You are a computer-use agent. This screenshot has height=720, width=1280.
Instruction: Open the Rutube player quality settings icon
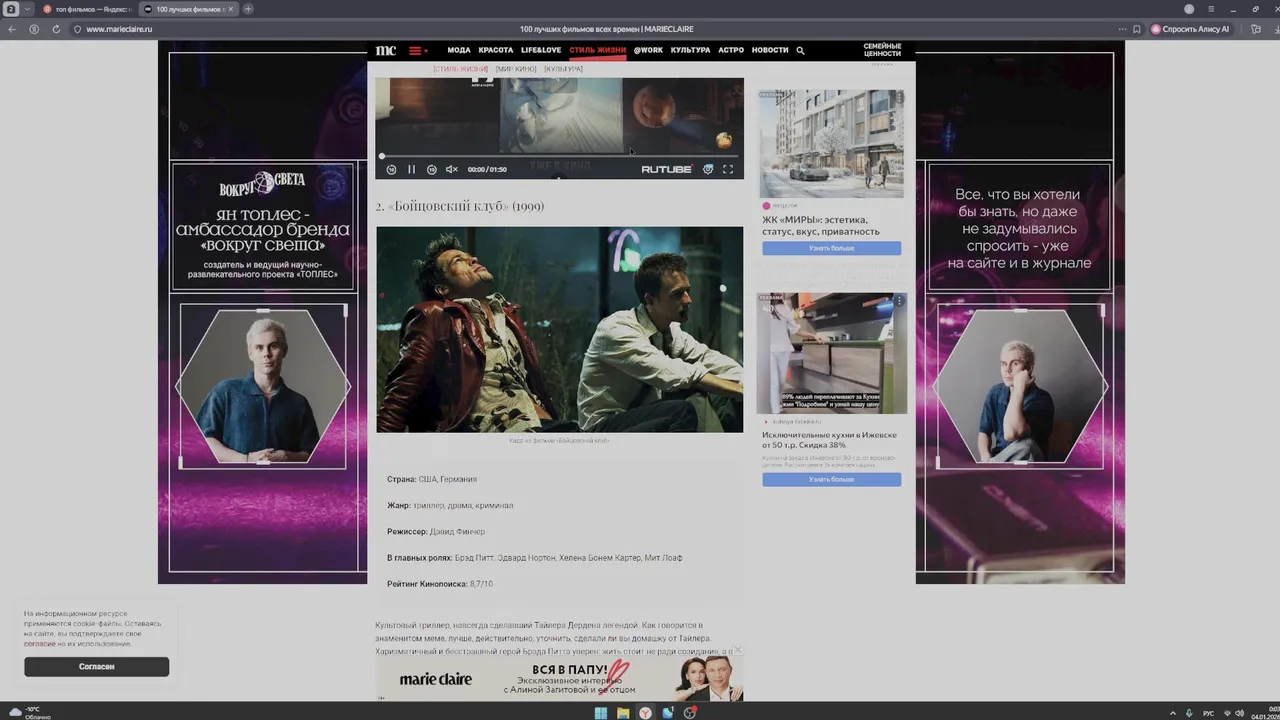point(708,169)
